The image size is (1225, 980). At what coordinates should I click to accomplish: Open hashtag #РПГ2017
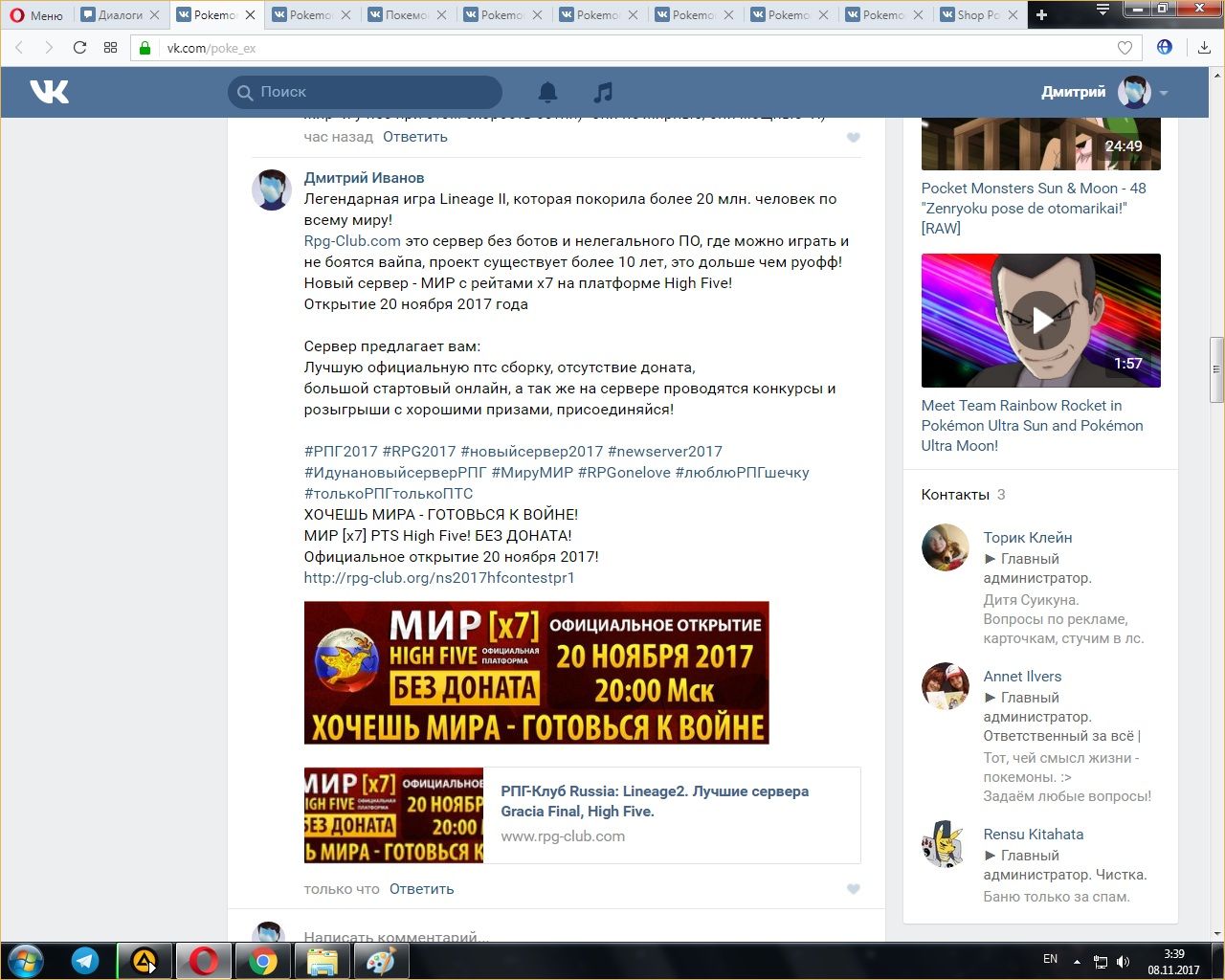click(341, 452)
